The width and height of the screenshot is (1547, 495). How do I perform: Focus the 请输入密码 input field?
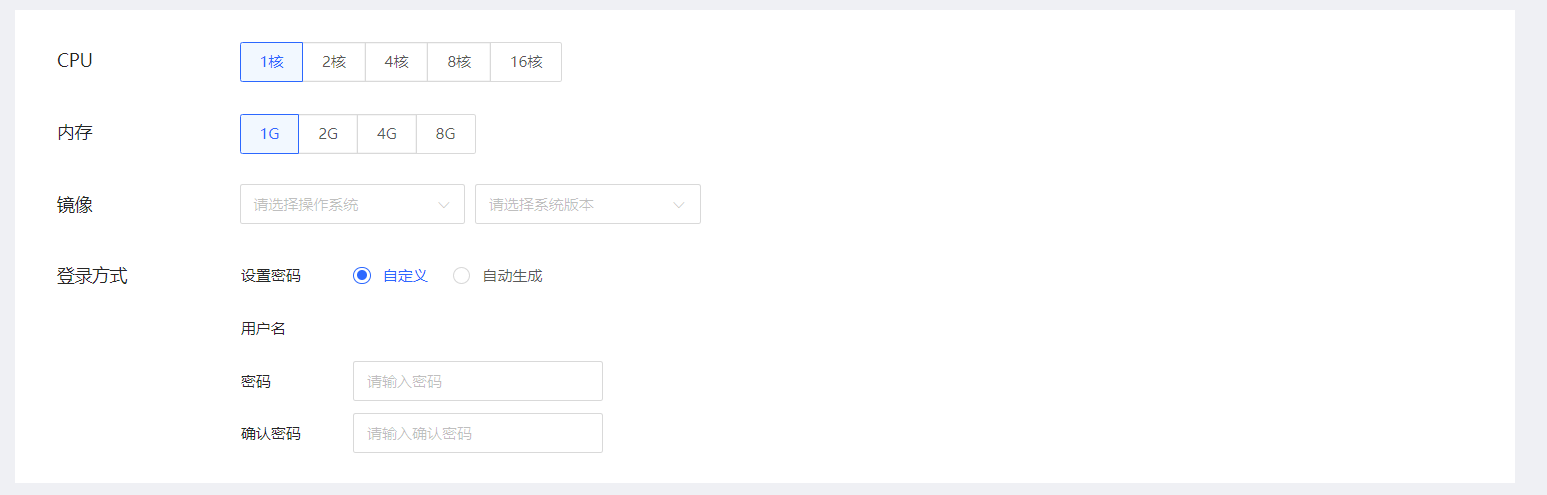[478, 381]
